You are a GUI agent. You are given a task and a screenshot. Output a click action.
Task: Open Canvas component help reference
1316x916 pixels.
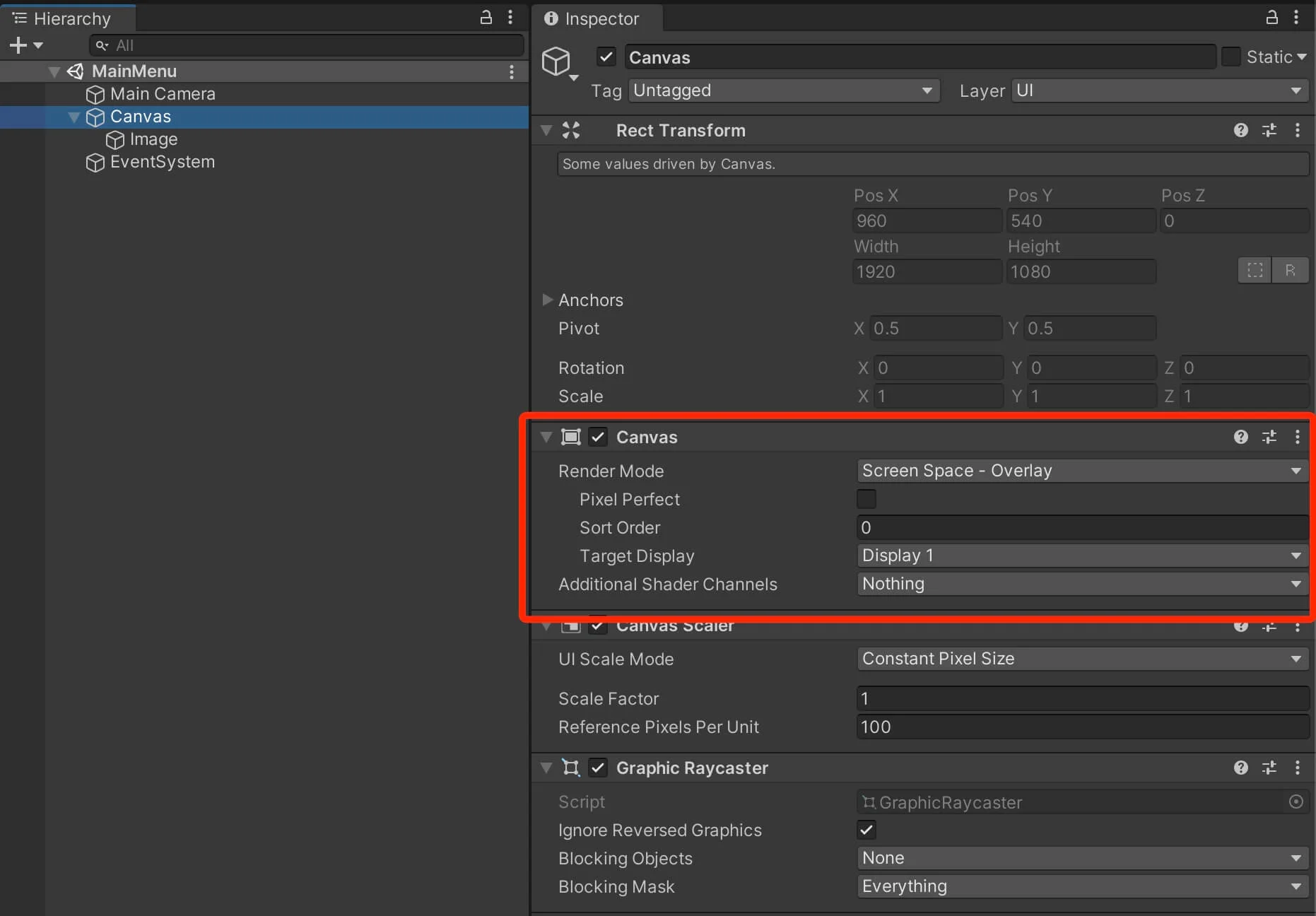pos(1241,437)
